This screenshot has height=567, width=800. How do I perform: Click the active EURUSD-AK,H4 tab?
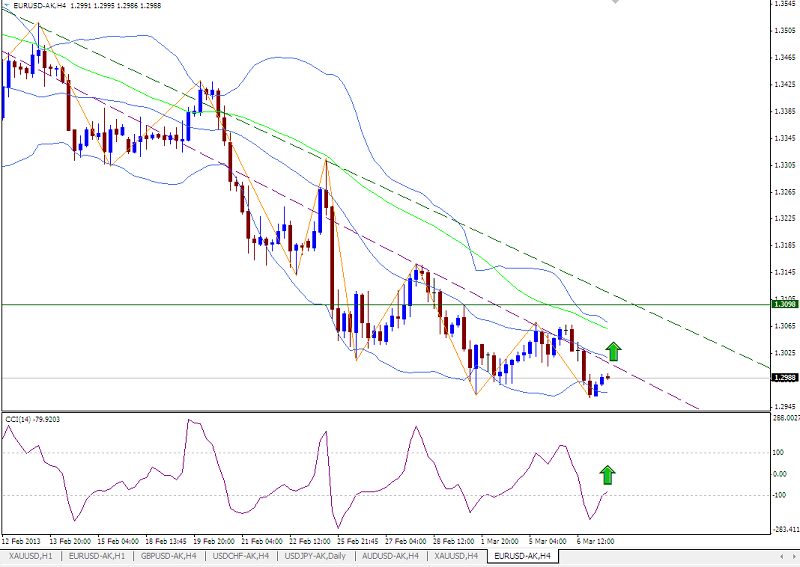[x=519, y=555]
